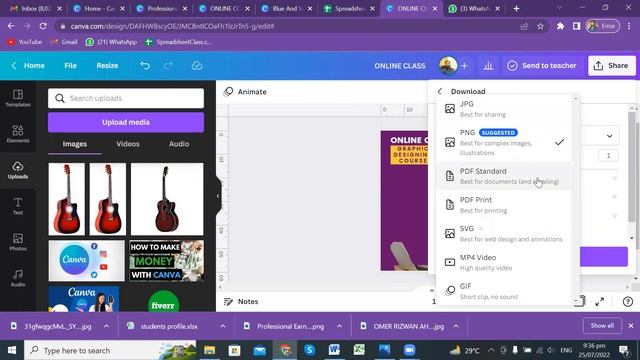Select PNG suggested file type
This screenshot has height=360, width=640.
(504, 142)
